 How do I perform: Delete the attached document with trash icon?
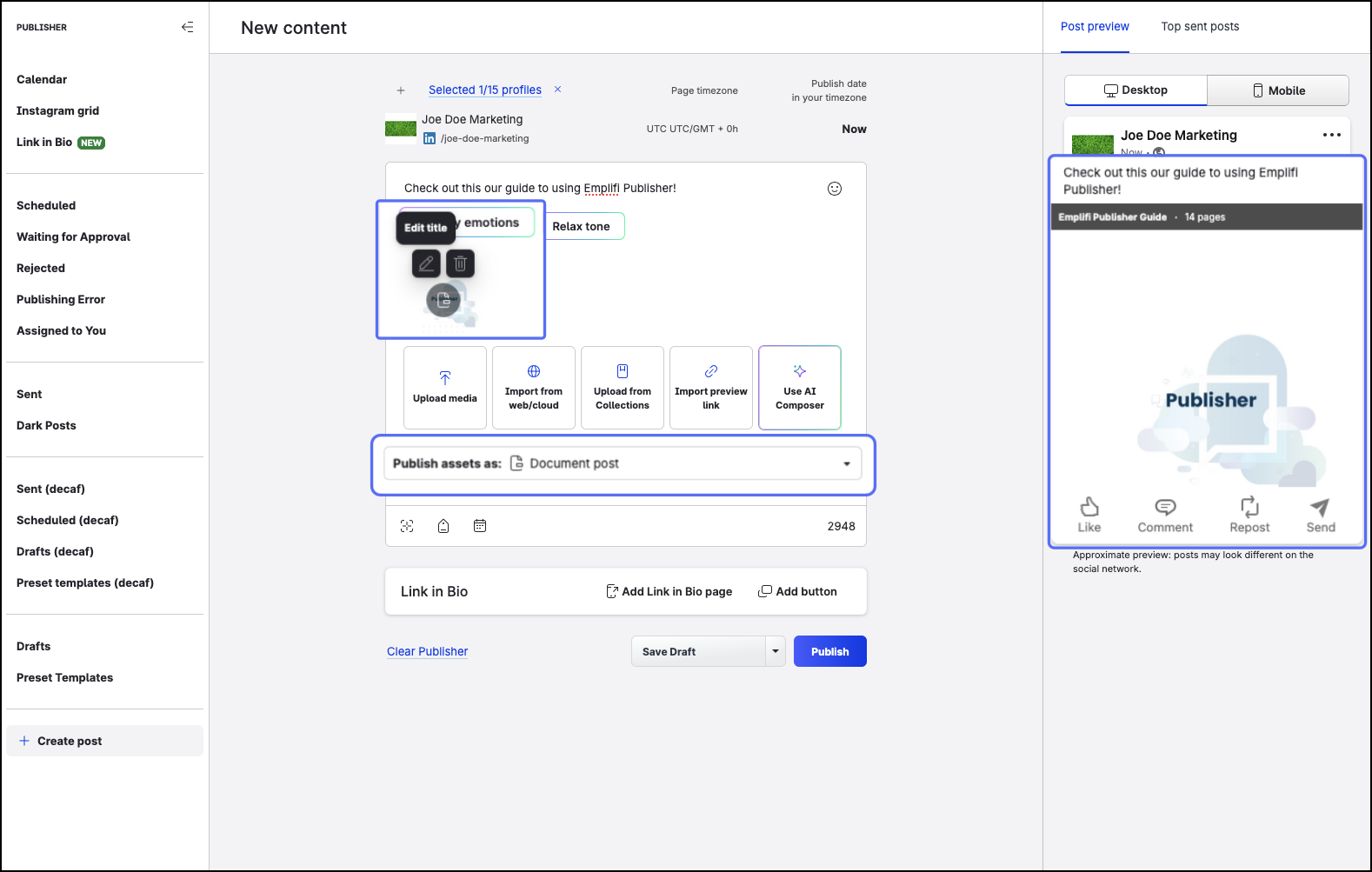click(460, 263)
